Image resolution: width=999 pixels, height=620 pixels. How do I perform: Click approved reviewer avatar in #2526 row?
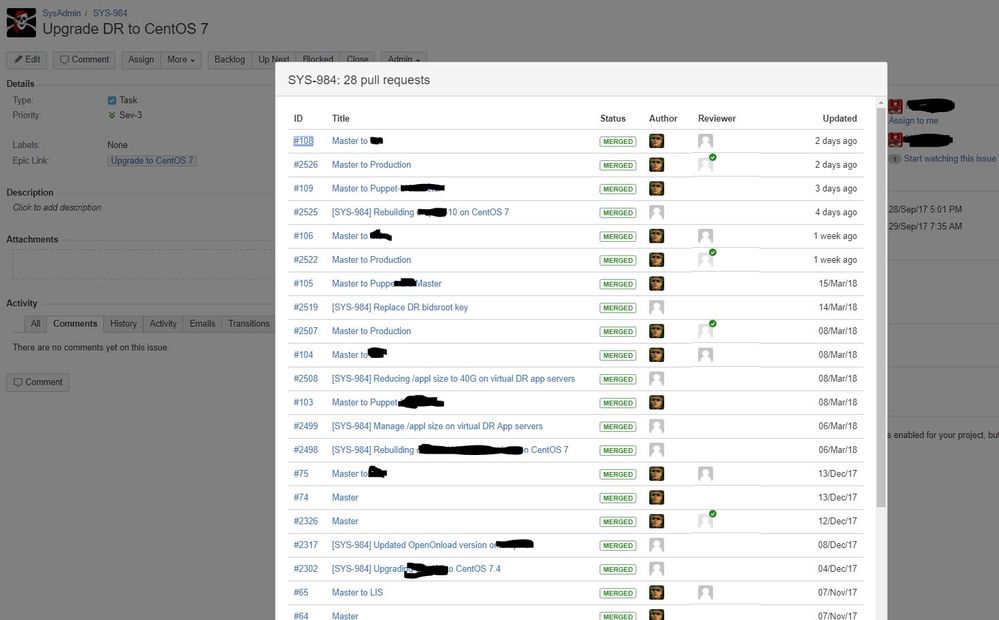pos(706,164)
